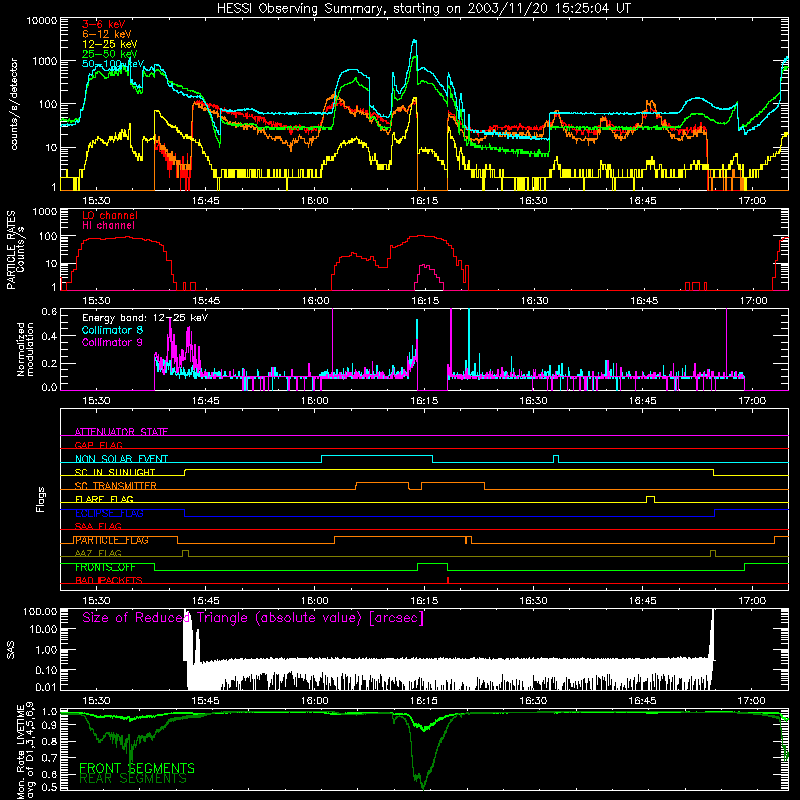Click the Collimator 9 legend label
The width and height of the screenshot is (800, 800).
tap(112, 342)
